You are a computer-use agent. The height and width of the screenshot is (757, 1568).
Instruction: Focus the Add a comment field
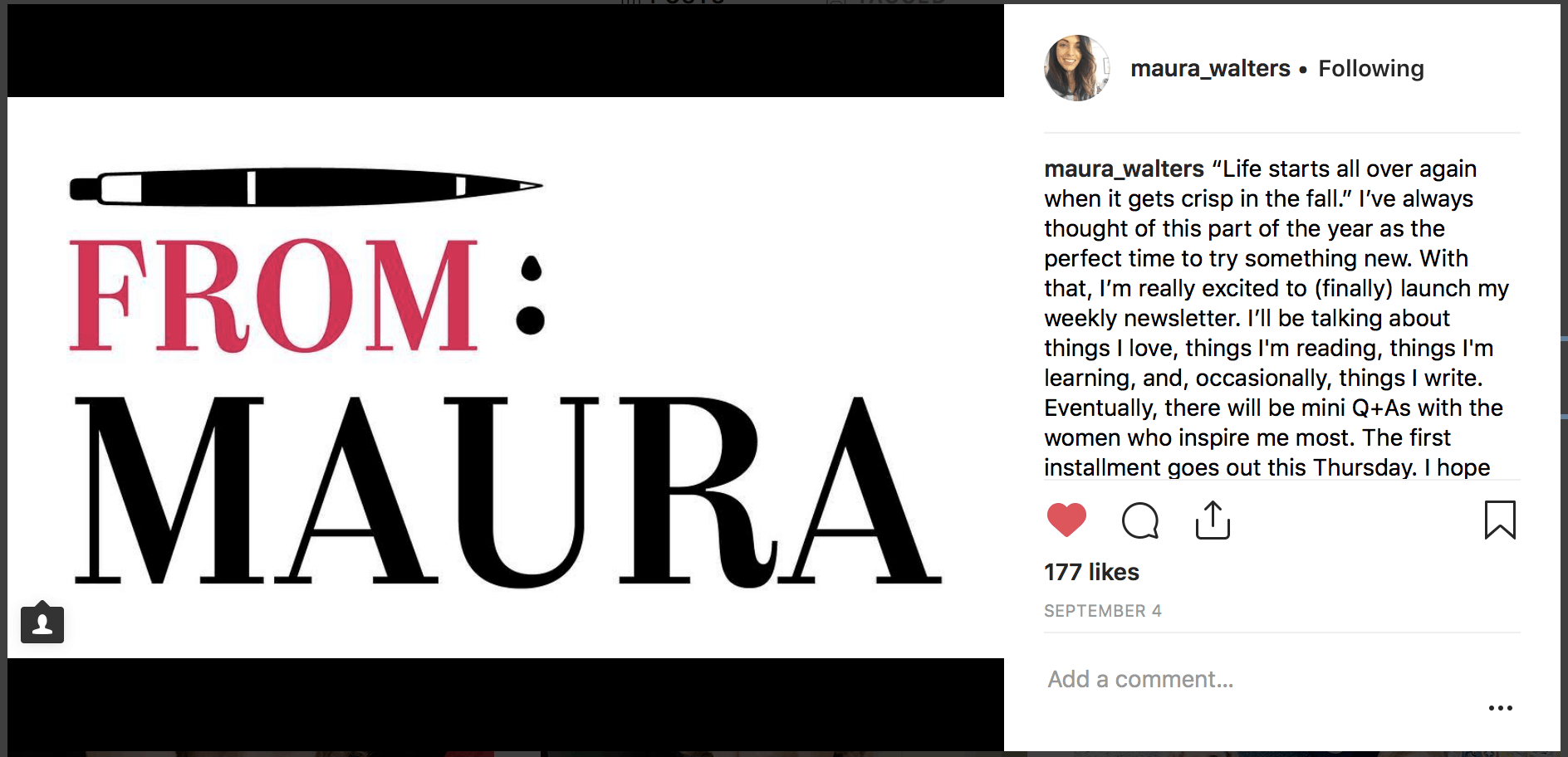tap(1262, 679)
